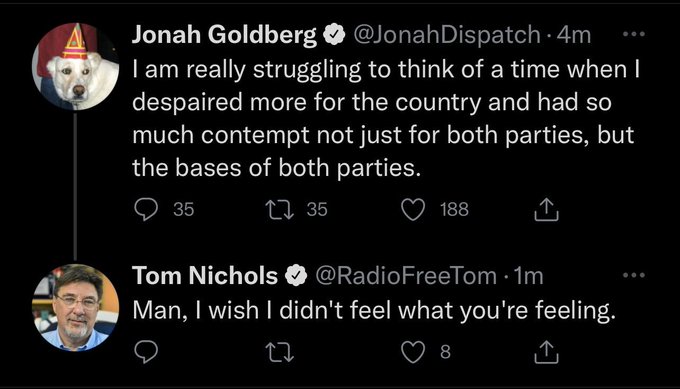View the 188 likes count
680x389 pixels.
click(454, 209)
